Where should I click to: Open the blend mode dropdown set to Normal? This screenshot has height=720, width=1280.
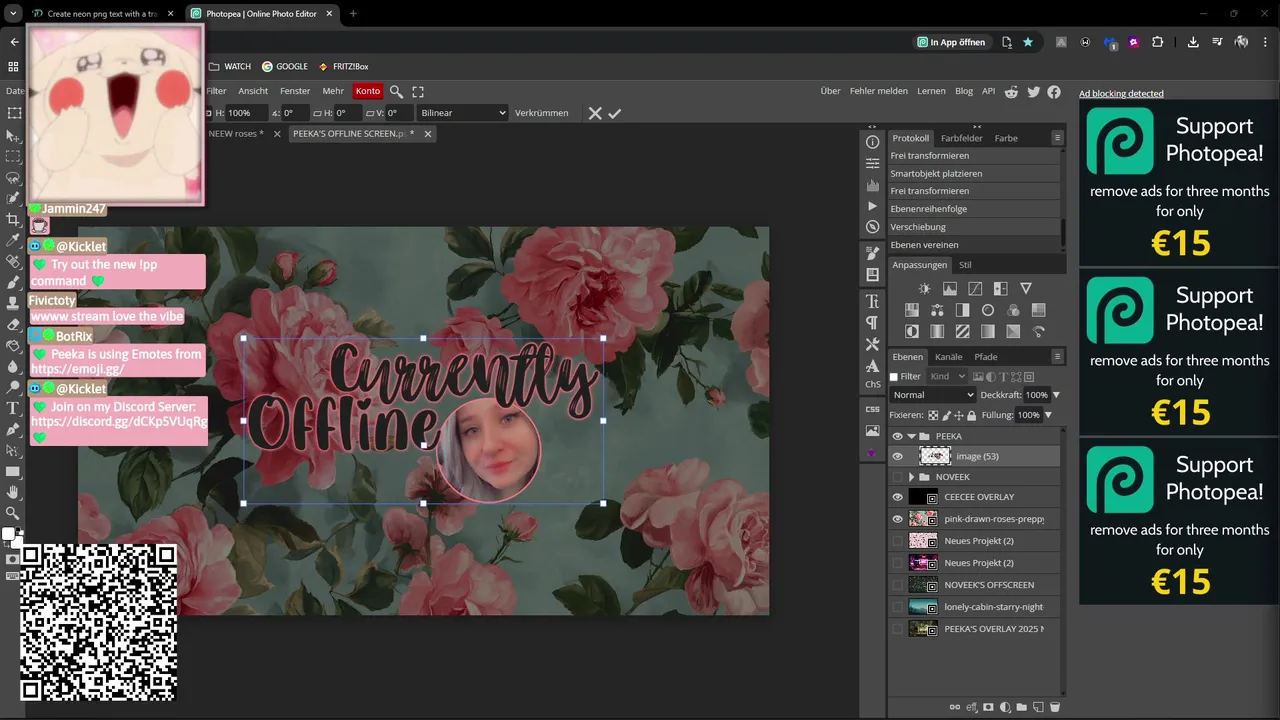coord(932,395)
